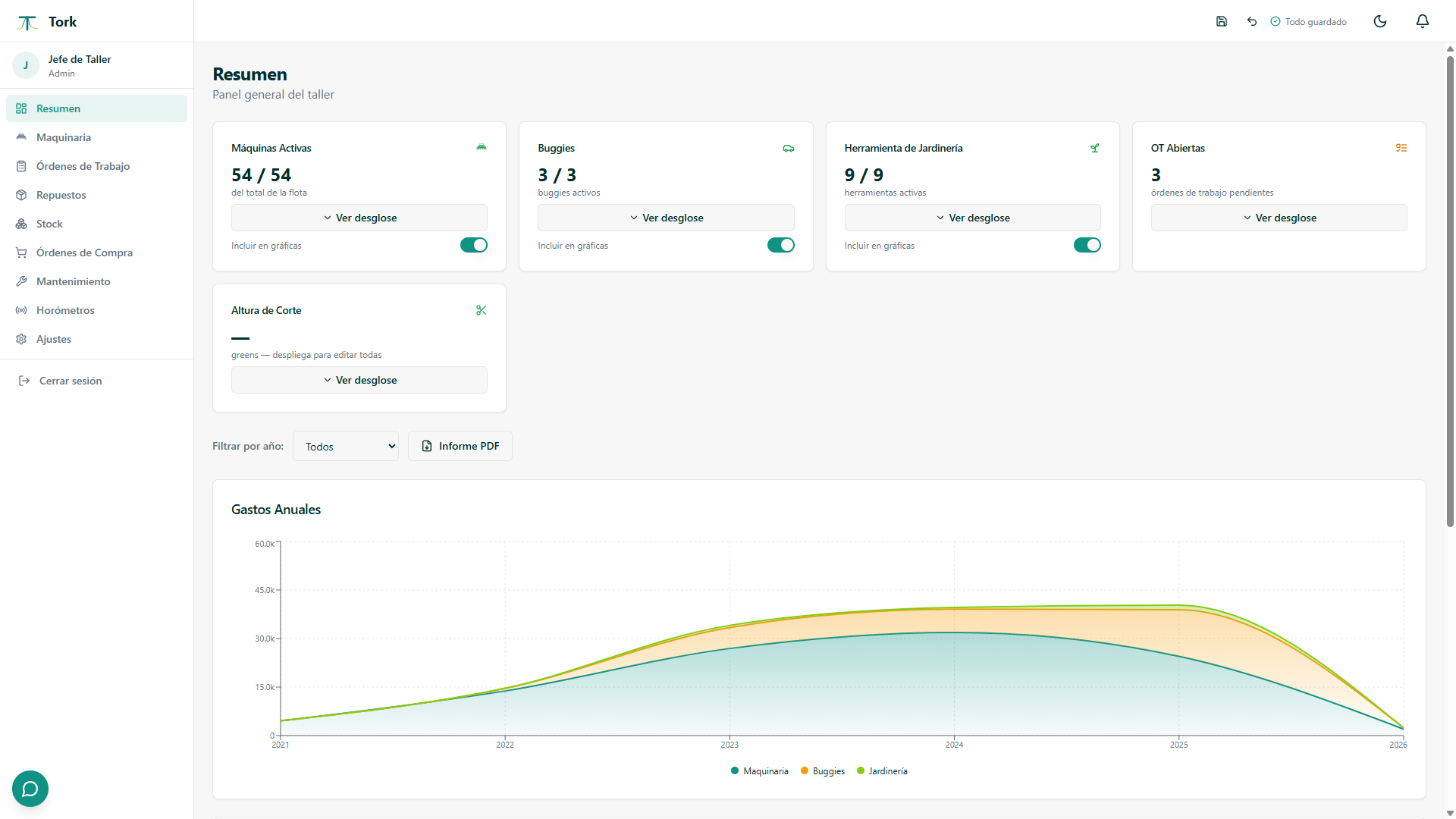The height and width of the screenshot is (819, 1456).
Task: Switch to dark mode with moon icon
Action: 1380,21
